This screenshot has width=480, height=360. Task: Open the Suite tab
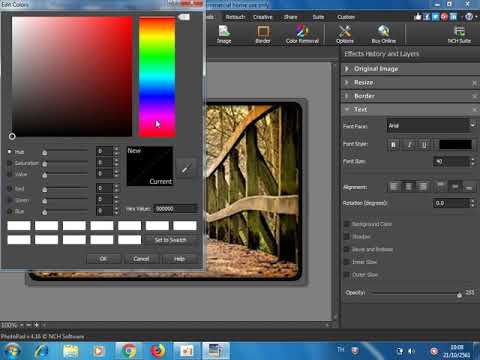point(318,17)
